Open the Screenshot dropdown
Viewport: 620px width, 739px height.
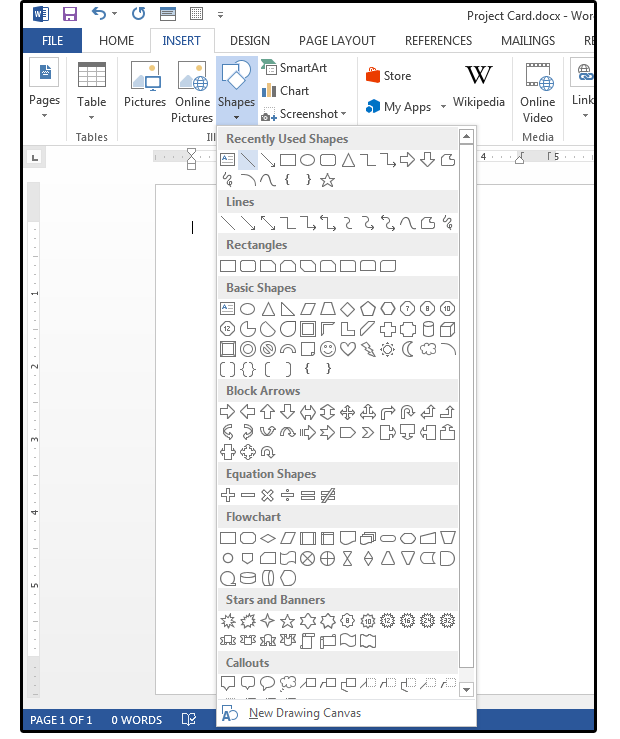point(304,114)
